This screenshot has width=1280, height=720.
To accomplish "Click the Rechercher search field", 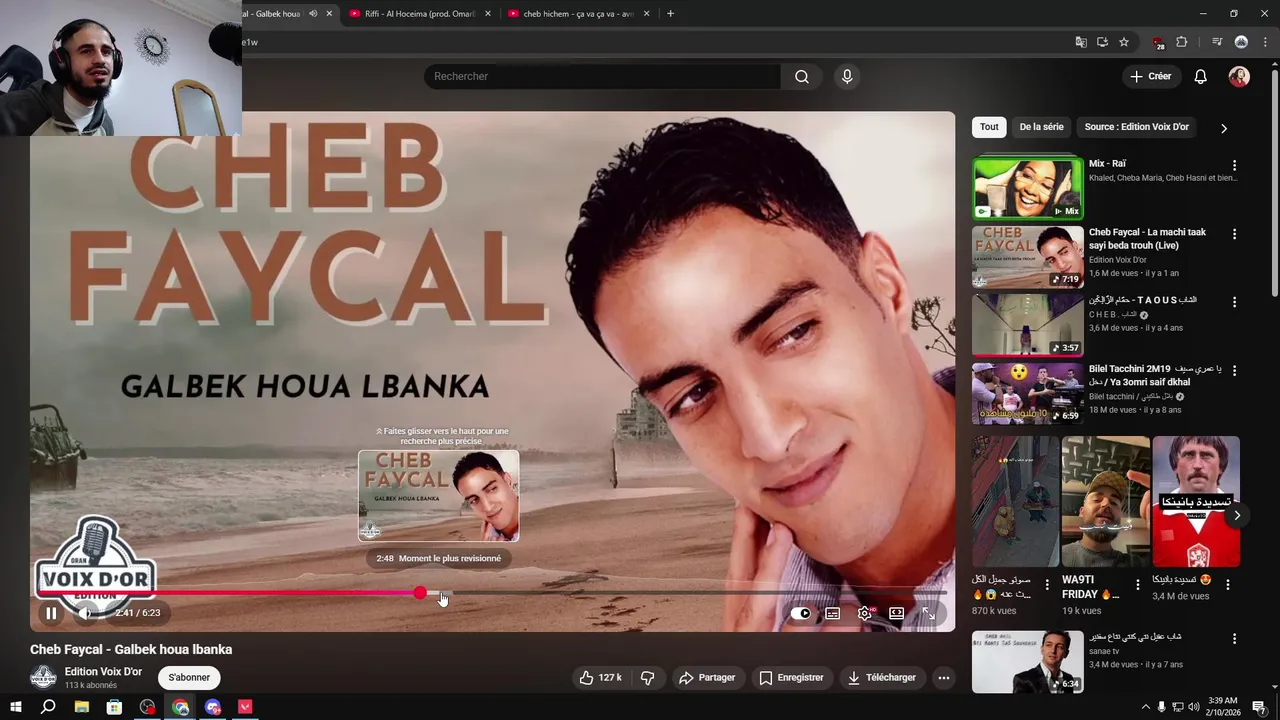I will click(x=602, y=76).
